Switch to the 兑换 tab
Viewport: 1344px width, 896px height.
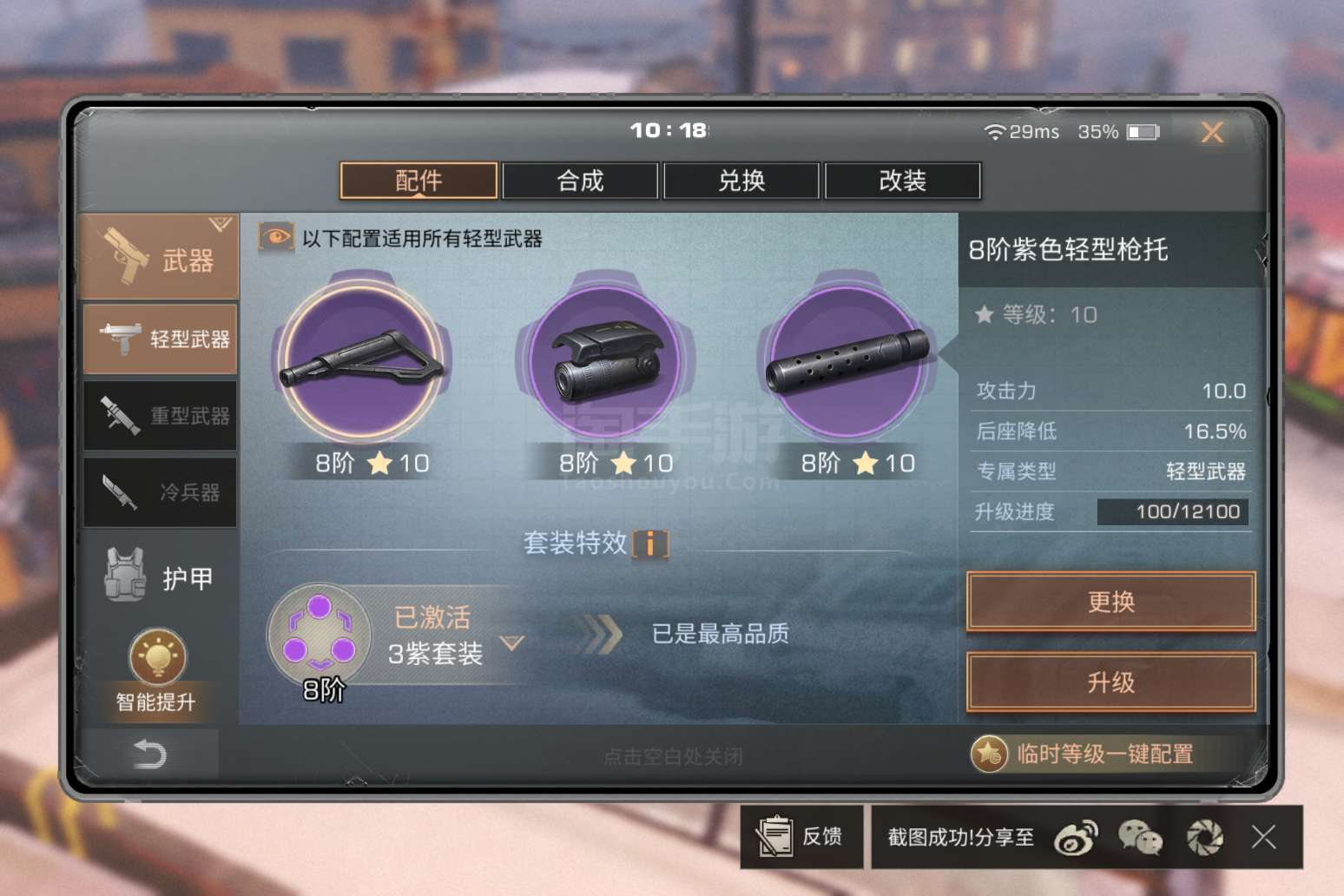coord(741,181)
